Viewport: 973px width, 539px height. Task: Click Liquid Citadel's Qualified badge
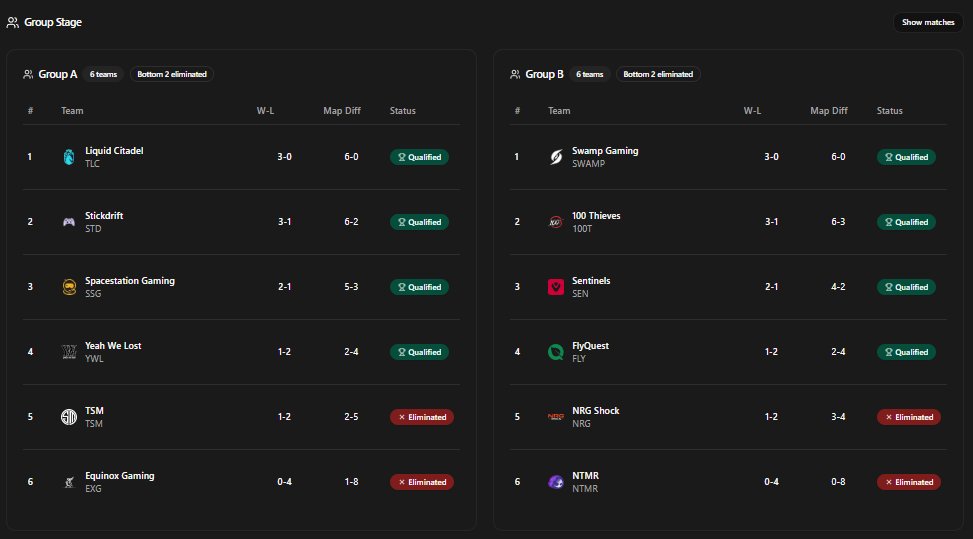(x=419, y=158)
